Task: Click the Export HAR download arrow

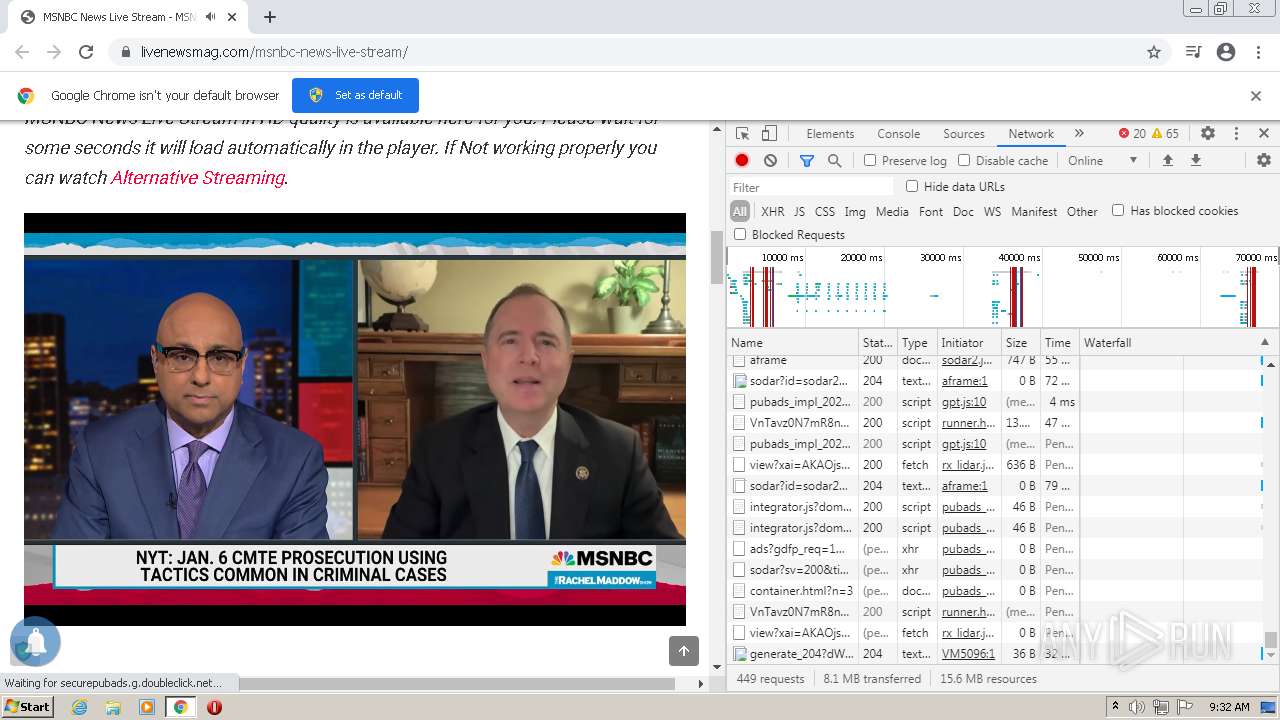Action: pyautogui.click(x=1195, y=160)
